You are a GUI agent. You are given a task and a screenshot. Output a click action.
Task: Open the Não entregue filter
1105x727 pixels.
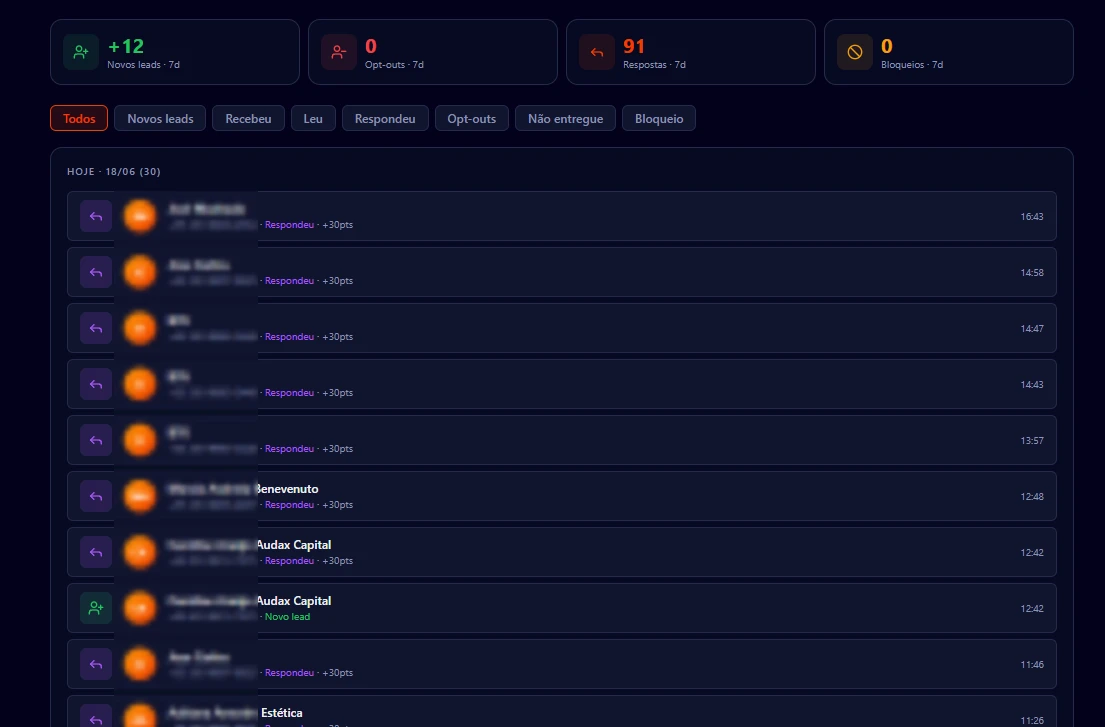[565, 118]
